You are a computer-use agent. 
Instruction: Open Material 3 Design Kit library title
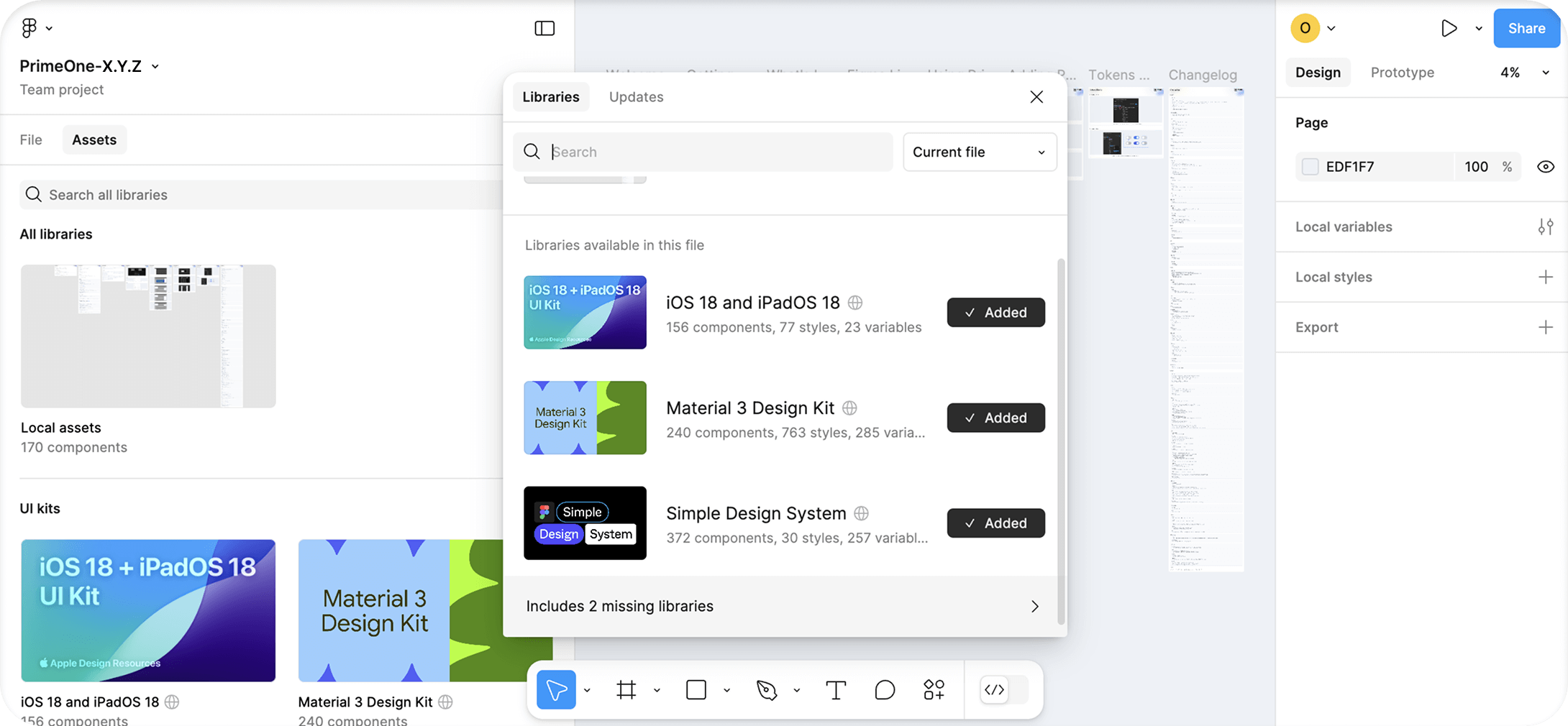[750, 408]
